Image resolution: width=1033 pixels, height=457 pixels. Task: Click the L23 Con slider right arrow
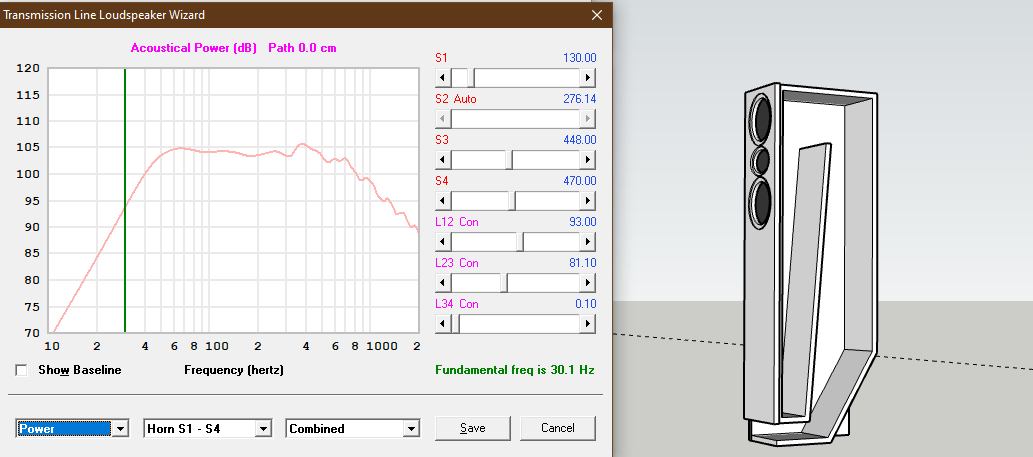588,282
